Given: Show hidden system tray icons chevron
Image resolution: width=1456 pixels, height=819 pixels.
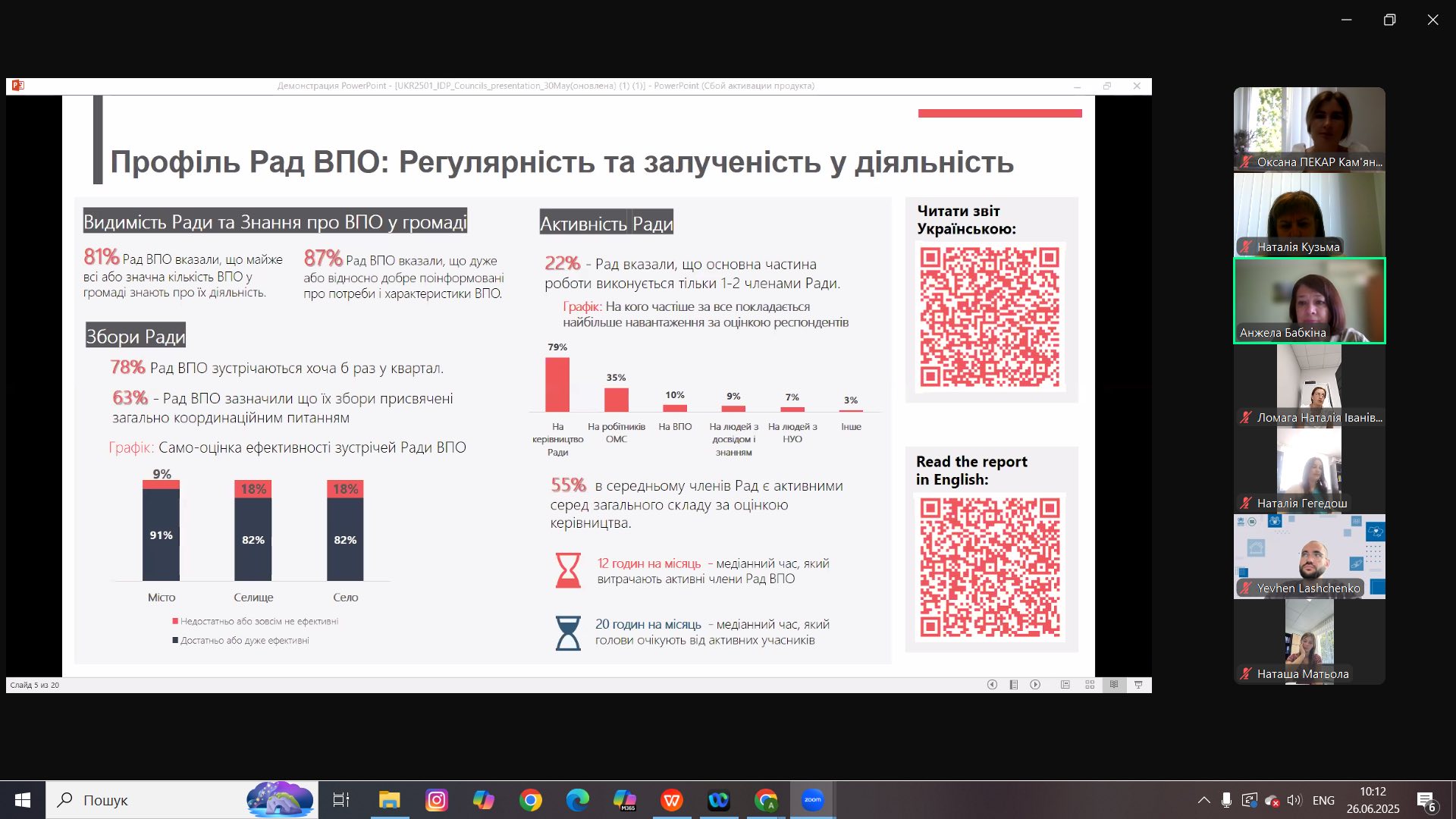Looking at the screenshot, I should point(1203,800).
